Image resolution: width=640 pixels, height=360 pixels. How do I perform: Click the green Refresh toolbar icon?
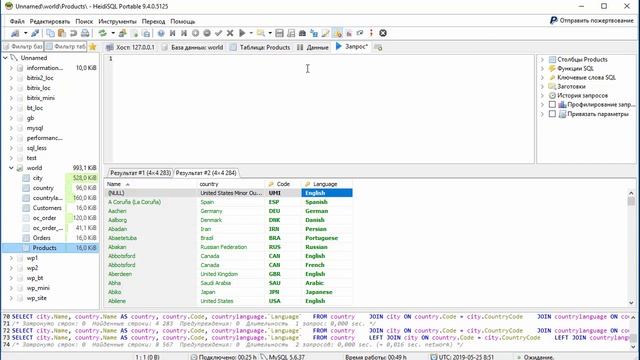pyautogui.click(x=102, y=33)
